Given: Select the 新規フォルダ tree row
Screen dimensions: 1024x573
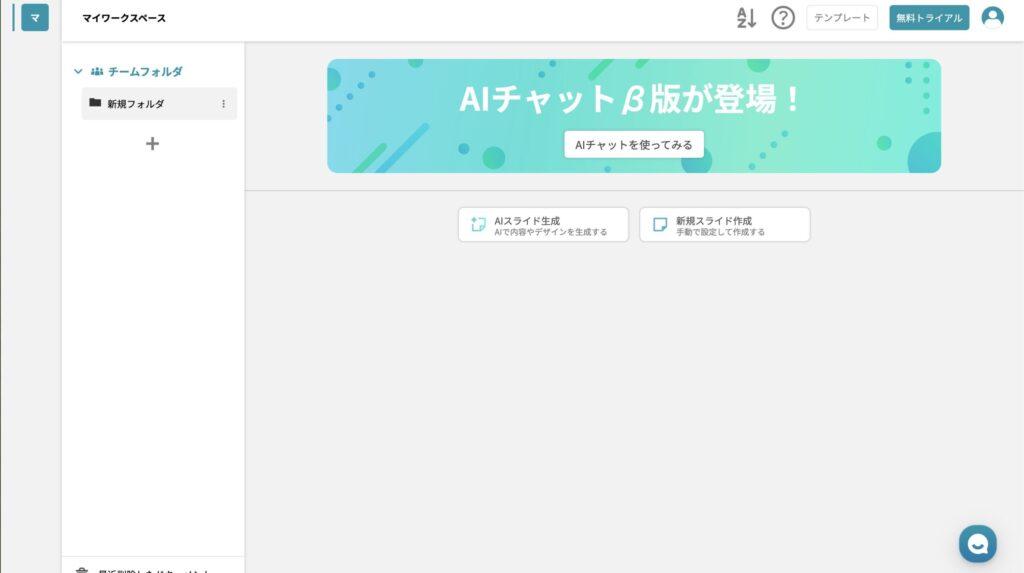Looking at the screenshot, I should 159,104.
